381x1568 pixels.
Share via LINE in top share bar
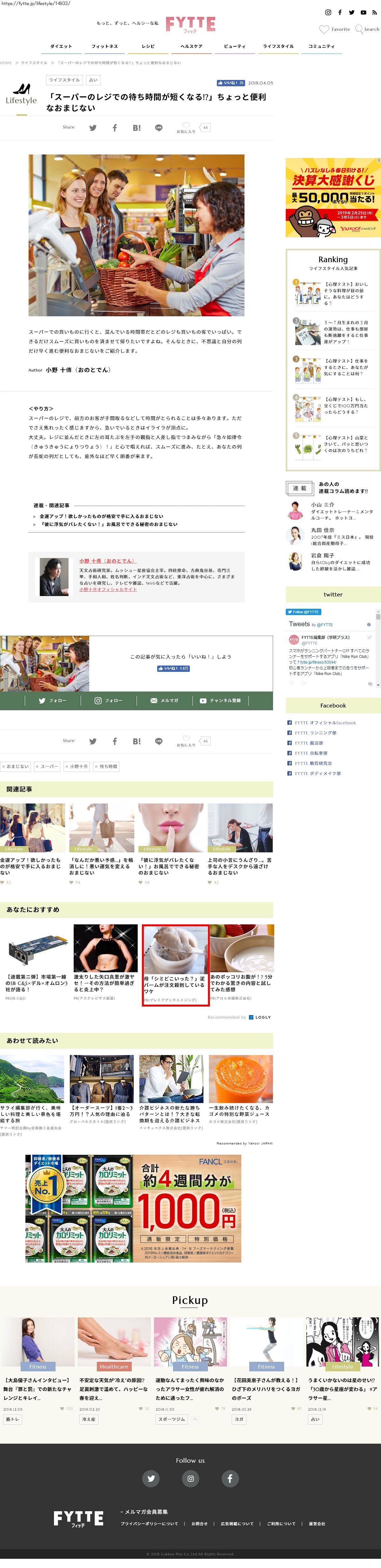coord(158,128)
